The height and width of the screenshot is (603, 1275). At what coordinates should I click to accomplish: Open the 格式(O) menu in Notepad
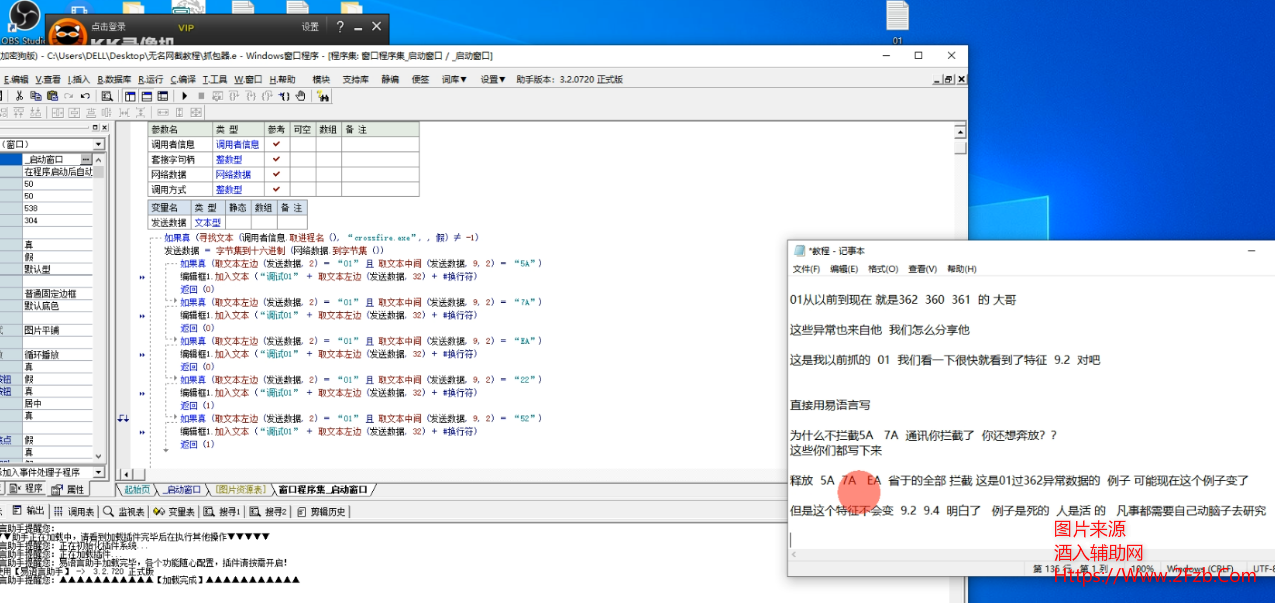883,269
